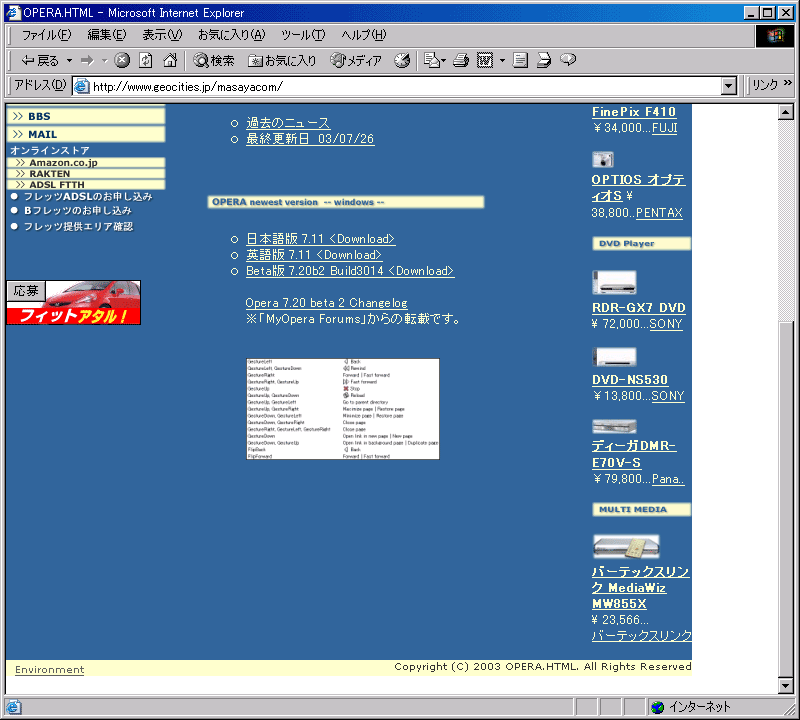This screenshot has height=720, width=800.
Task: Open the メディア media pane
Action: [x=356, y=61]
